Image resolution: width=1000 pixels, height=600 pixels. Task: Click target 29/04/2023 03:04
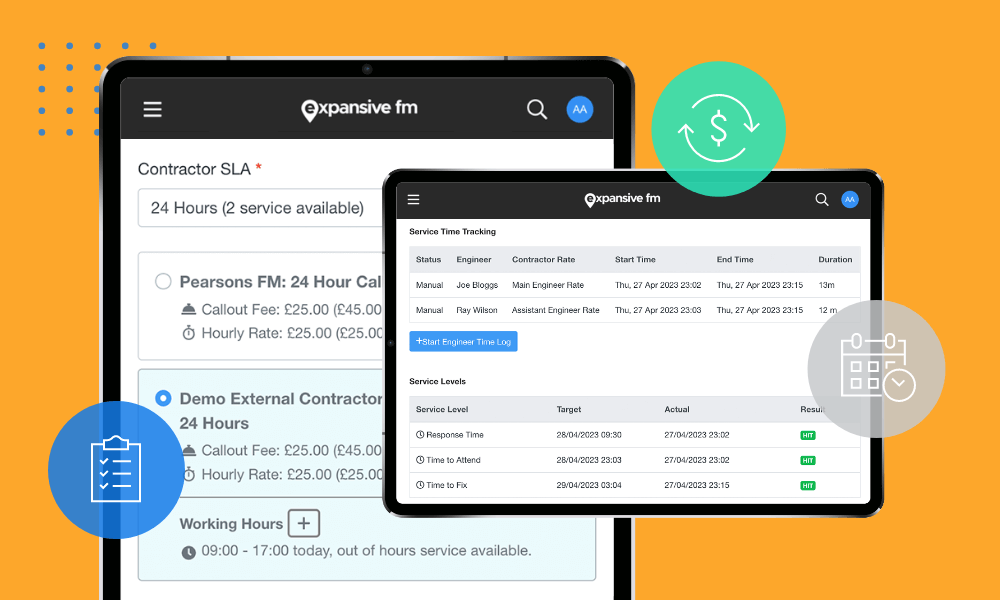pos(589,485)
